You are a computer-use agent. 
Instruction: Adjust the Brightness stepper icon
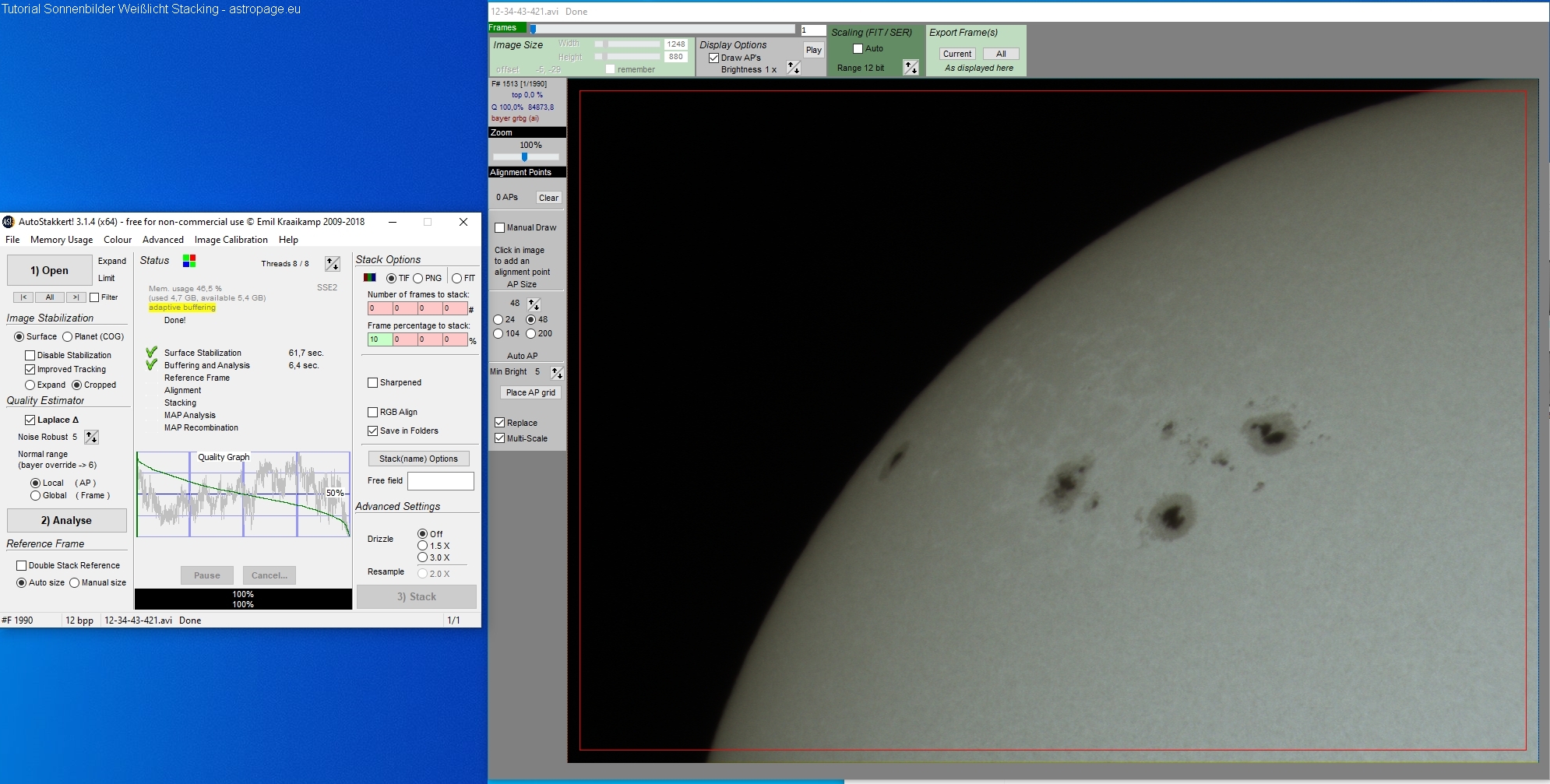[x=793, y=69]
